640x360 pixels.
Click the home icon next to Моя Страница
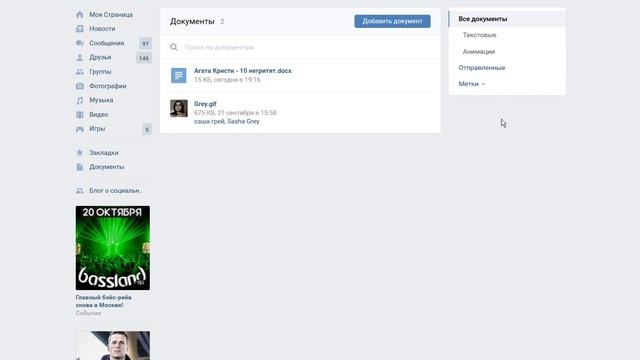coord(80,15)
